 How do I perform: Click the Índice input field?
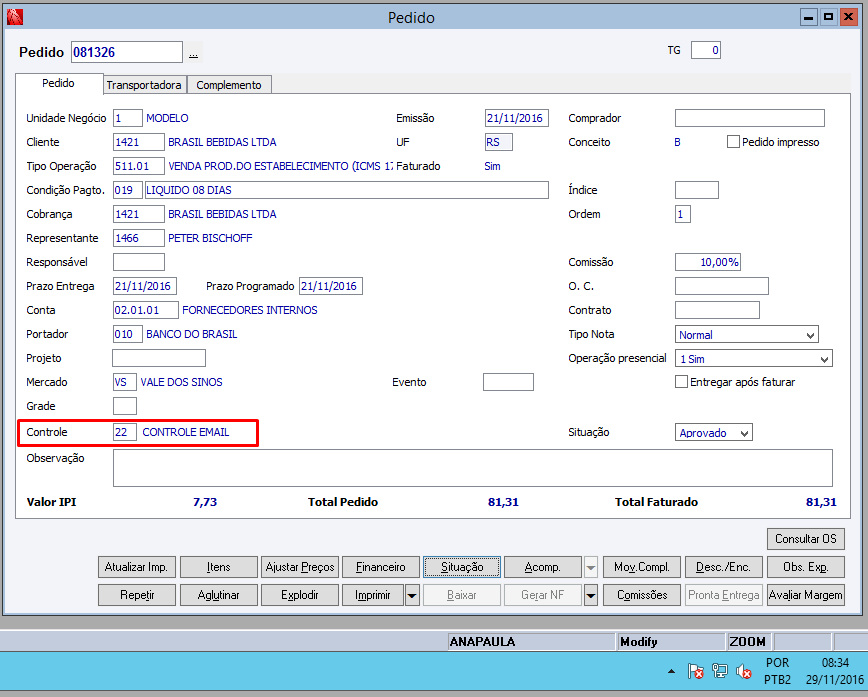(x=696, y=190)
